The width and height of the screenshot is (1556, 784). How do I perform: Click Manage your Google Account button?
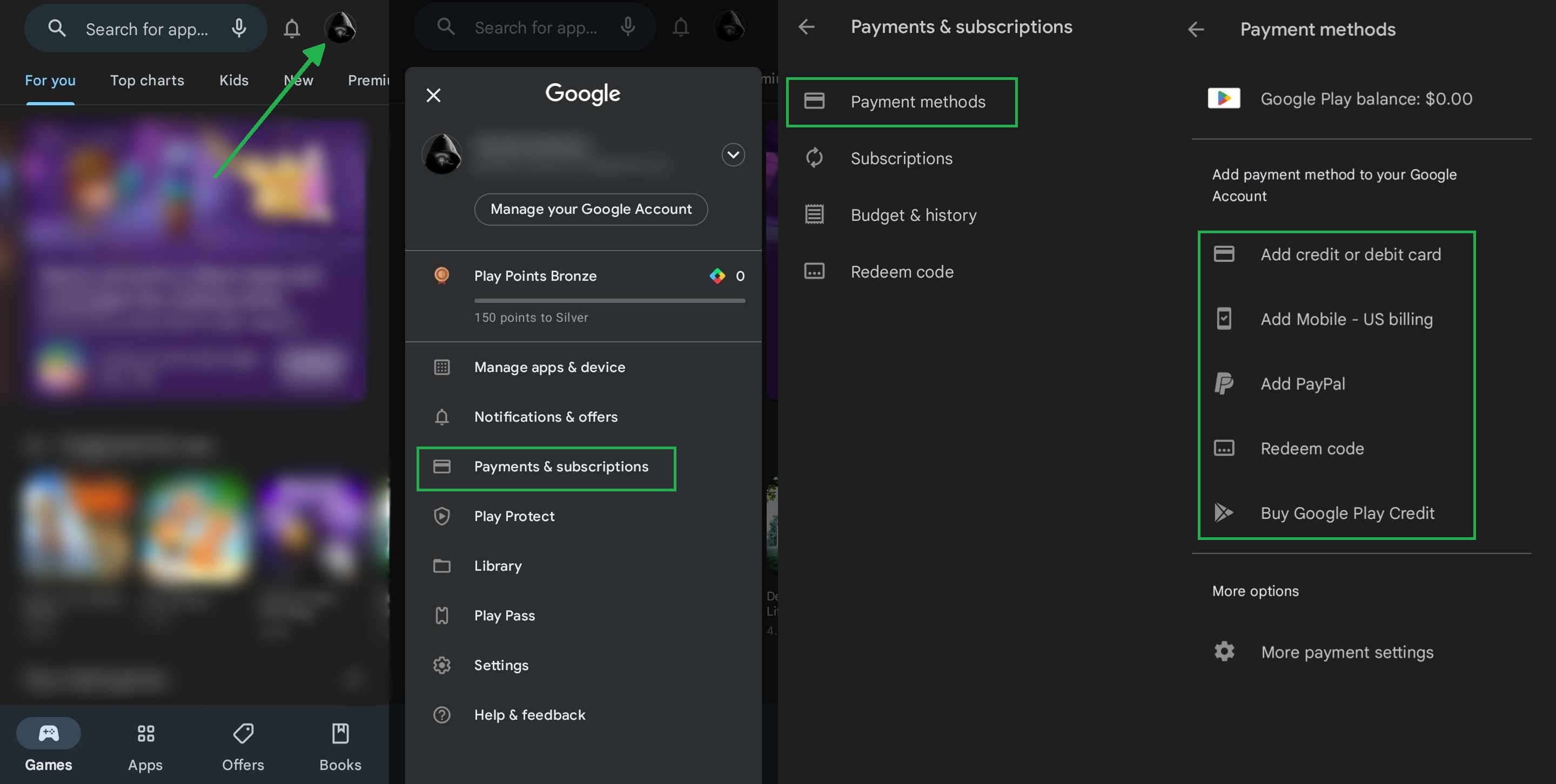click(591, 209)
